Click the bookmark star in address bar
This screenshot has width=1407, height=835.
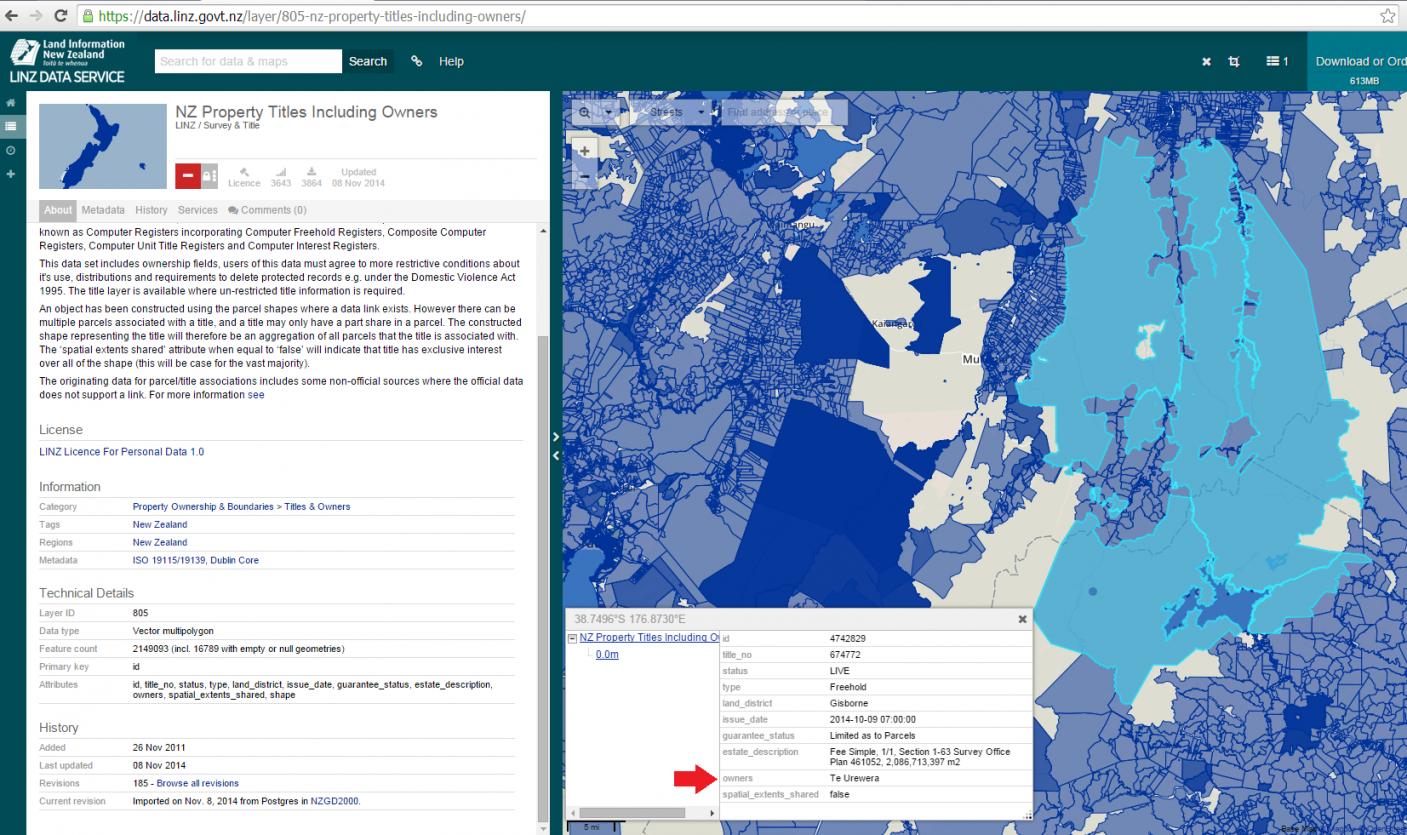(x=1387, y=16)
